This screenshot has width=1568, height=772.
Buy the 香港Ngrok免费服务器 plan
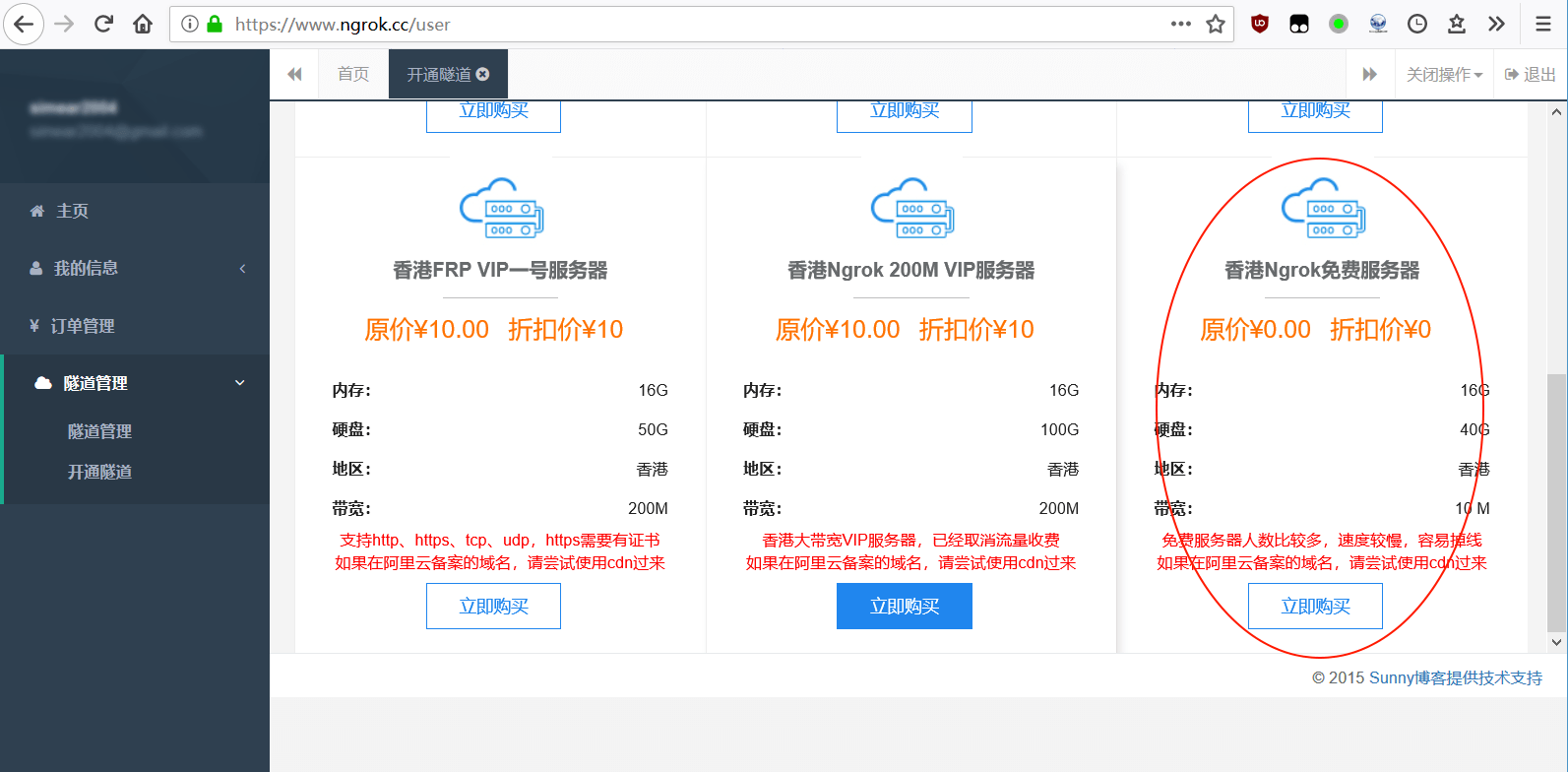point(1315,607)
